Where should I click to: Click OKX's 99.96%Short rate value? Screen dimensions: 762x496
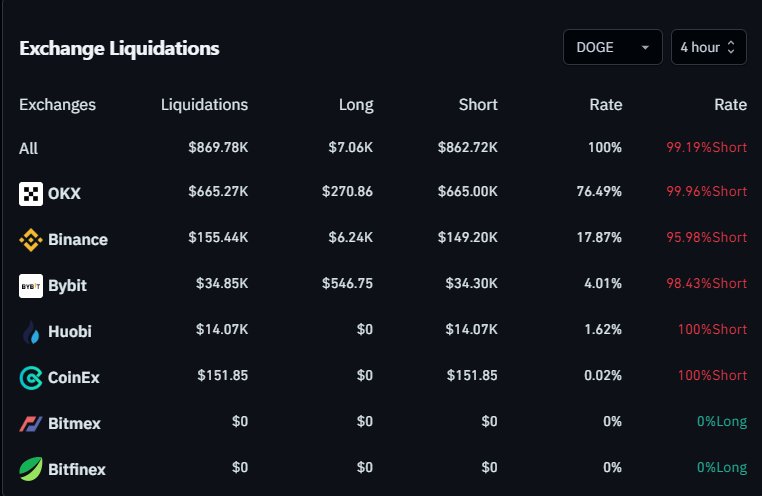click(x=706, y=193)
